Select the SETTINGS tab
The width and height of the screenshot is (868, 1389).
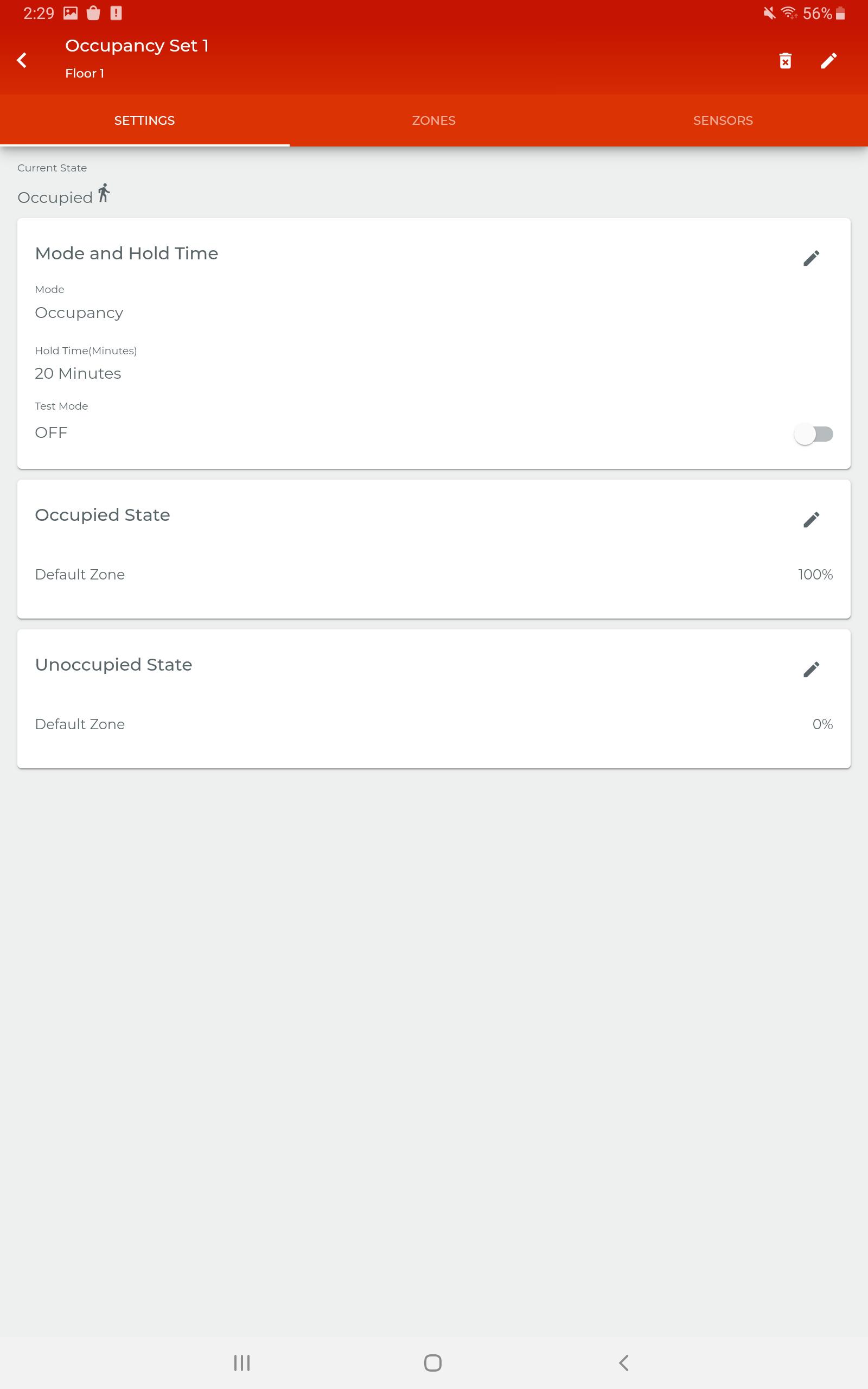[x=145, y=120]
